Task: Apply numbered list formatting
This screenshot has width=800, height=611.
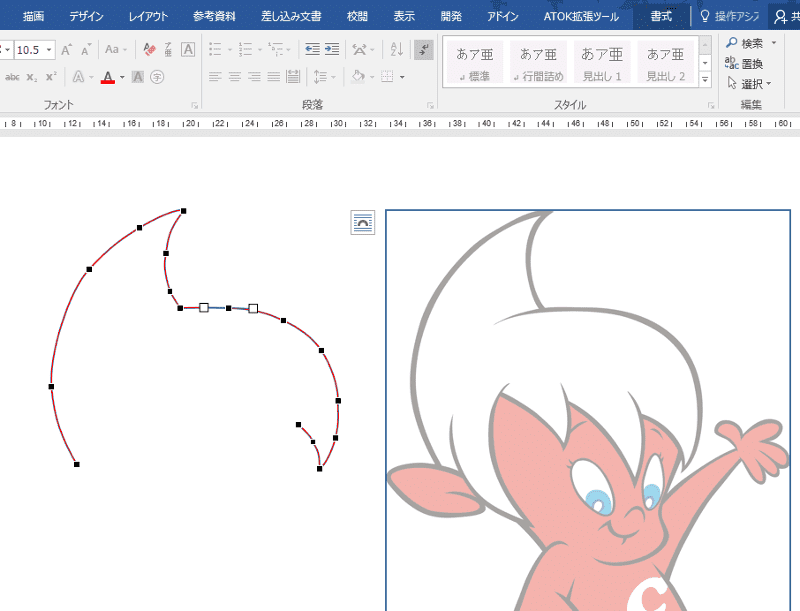Action: [x=245, y=49]
